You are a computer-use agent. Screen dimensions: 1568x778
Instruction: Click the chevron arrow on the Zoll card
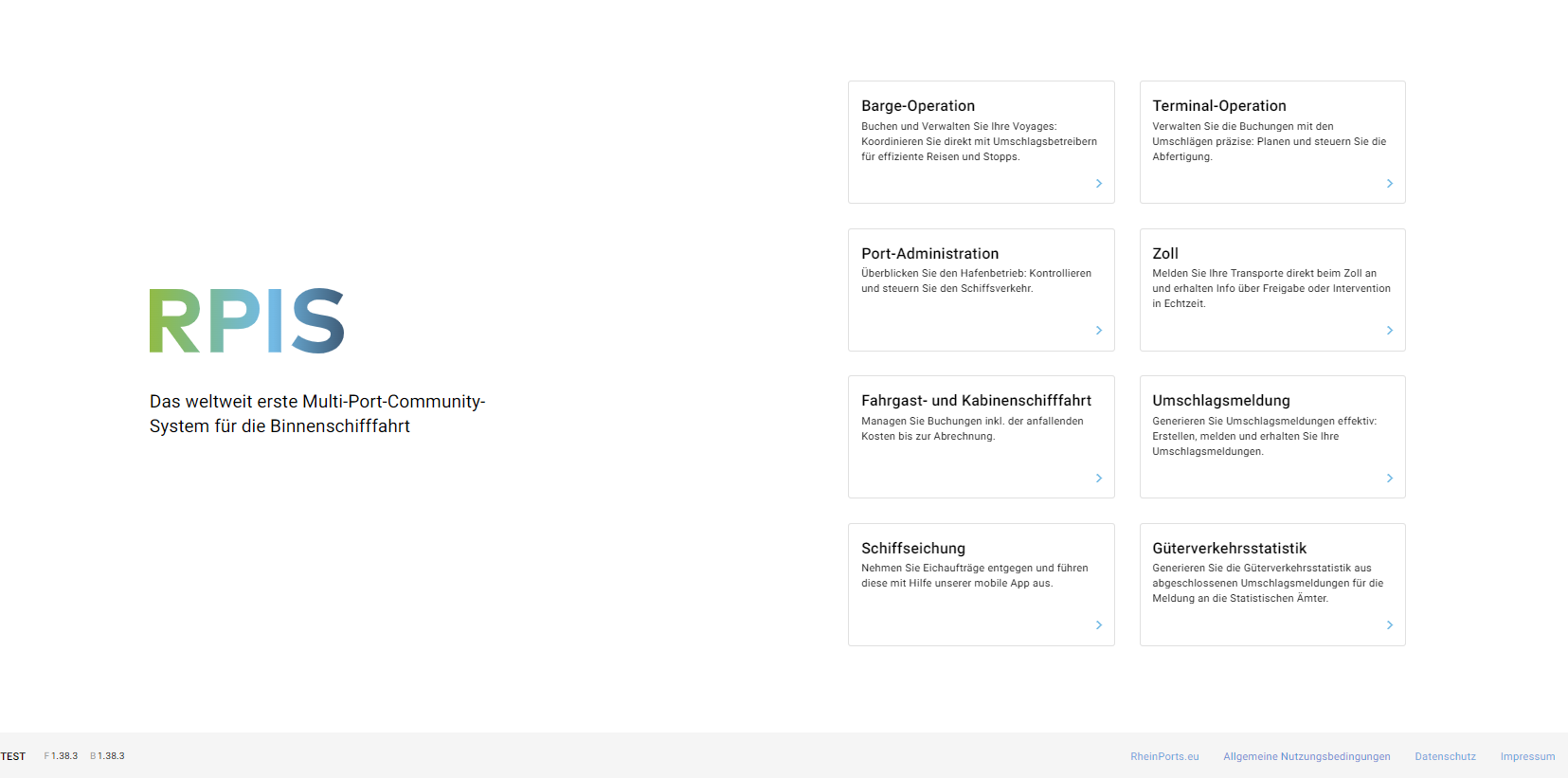[1390, 331]
